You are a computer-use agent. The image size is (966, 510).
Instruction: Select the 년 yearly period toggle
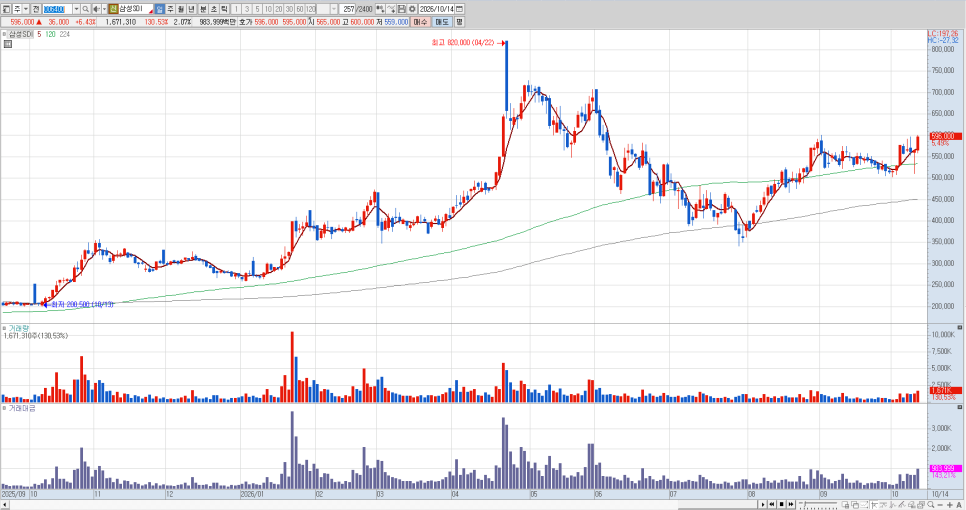(192, 9)
